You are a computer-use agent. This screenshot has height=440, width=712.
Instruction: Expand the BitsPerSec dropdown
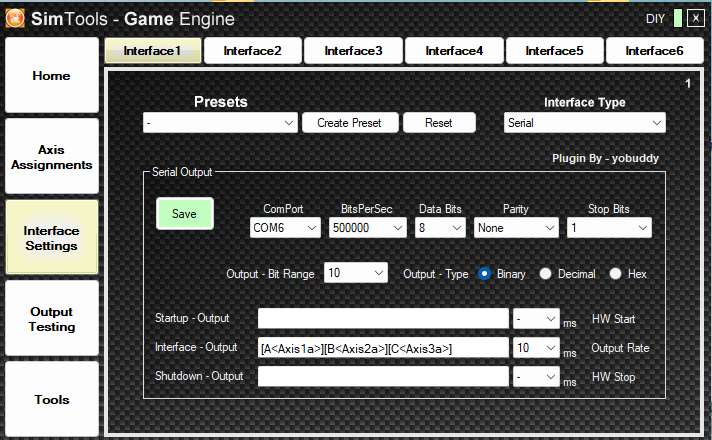(x=367, y=229)
